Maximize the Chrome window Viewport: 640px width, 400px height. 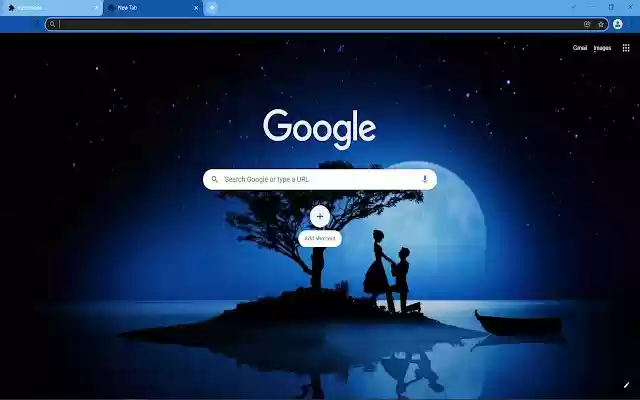[611, 7]
